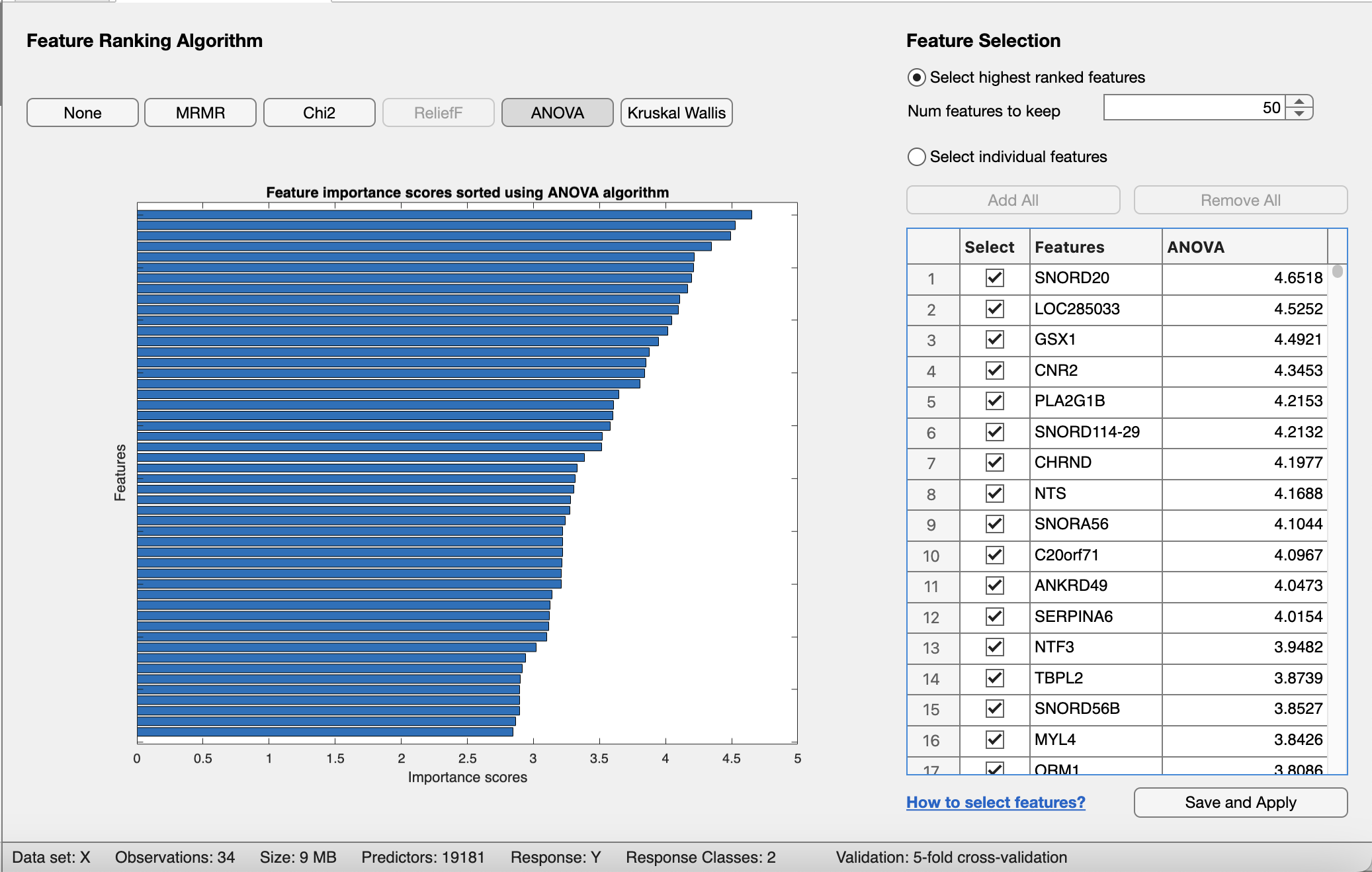Enable Select individual features option
Screen dimensions: 1372x872
pos(916,157)
